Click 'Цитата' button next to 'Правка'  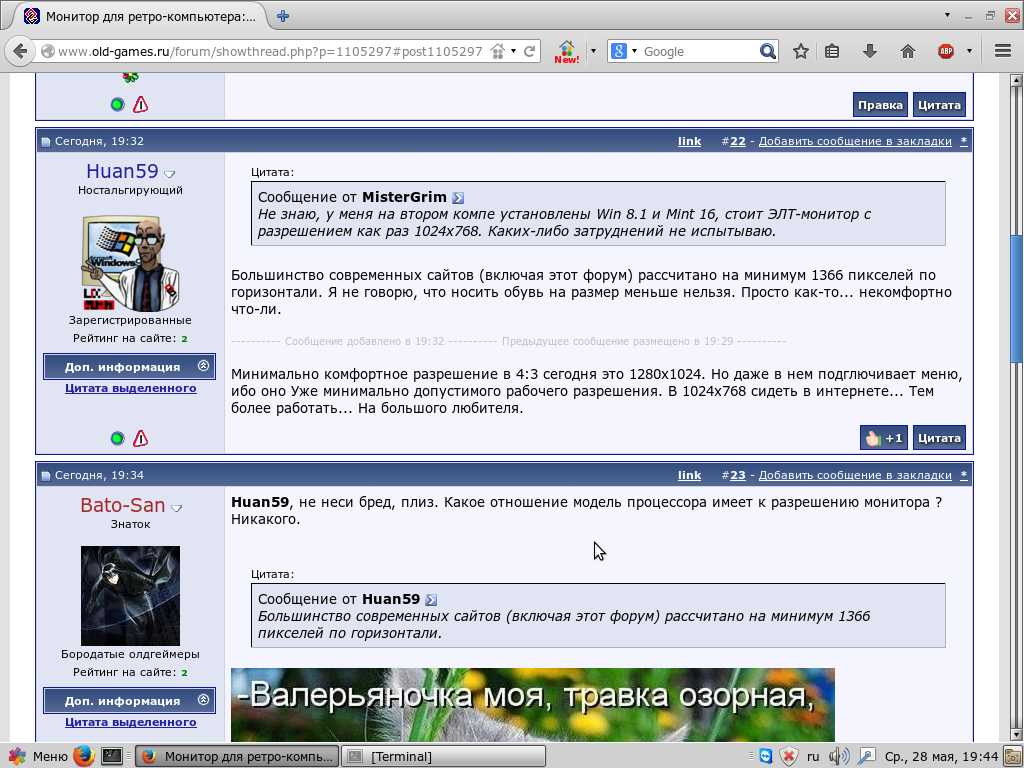click(939, 104)
